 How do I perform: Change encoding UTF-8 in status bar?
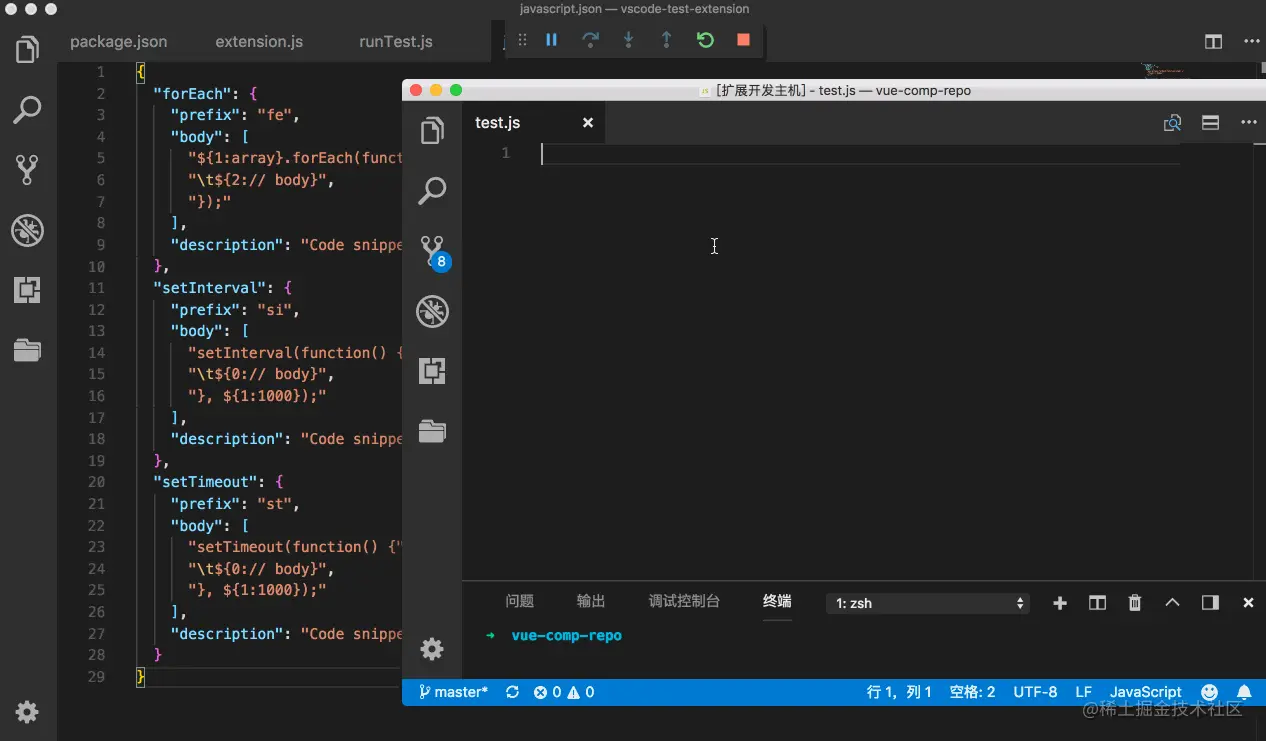pyautogui.click(x=1035, y=692)
